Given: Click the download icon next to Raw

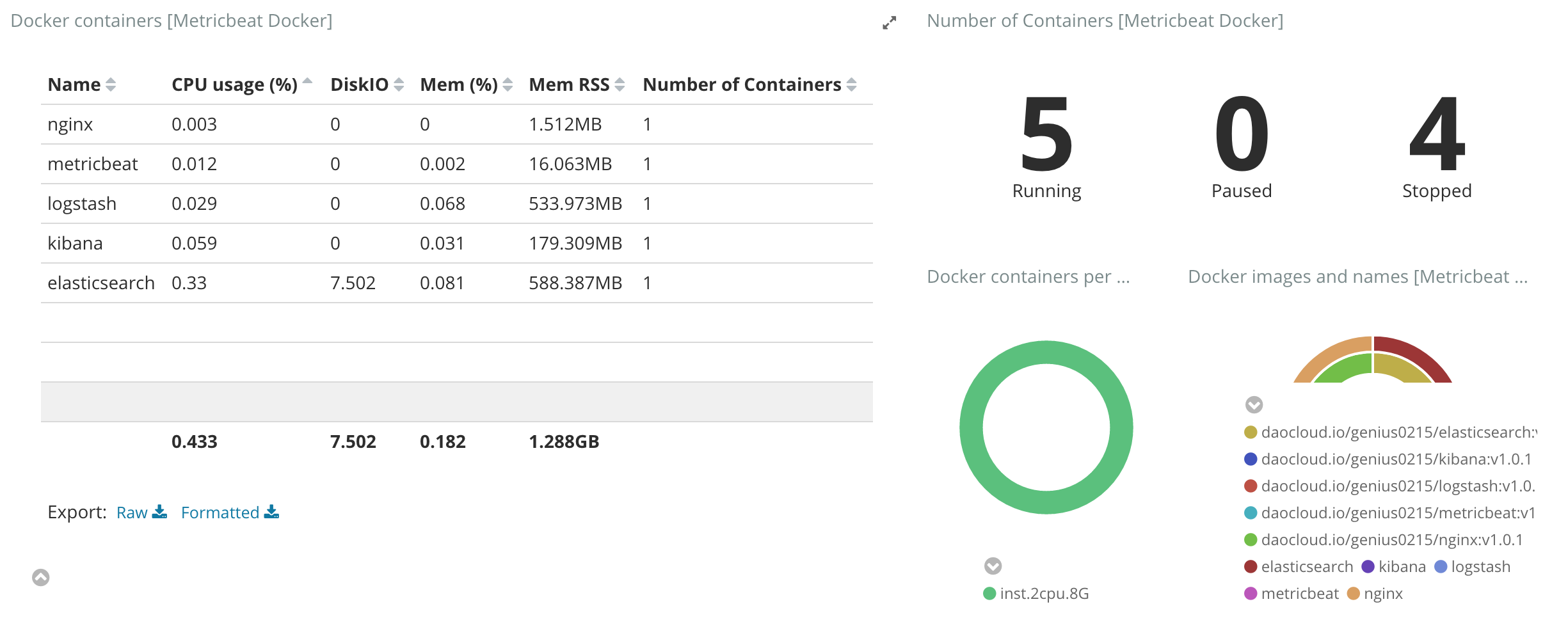Looking at the screenshot, I should point(159,512).
